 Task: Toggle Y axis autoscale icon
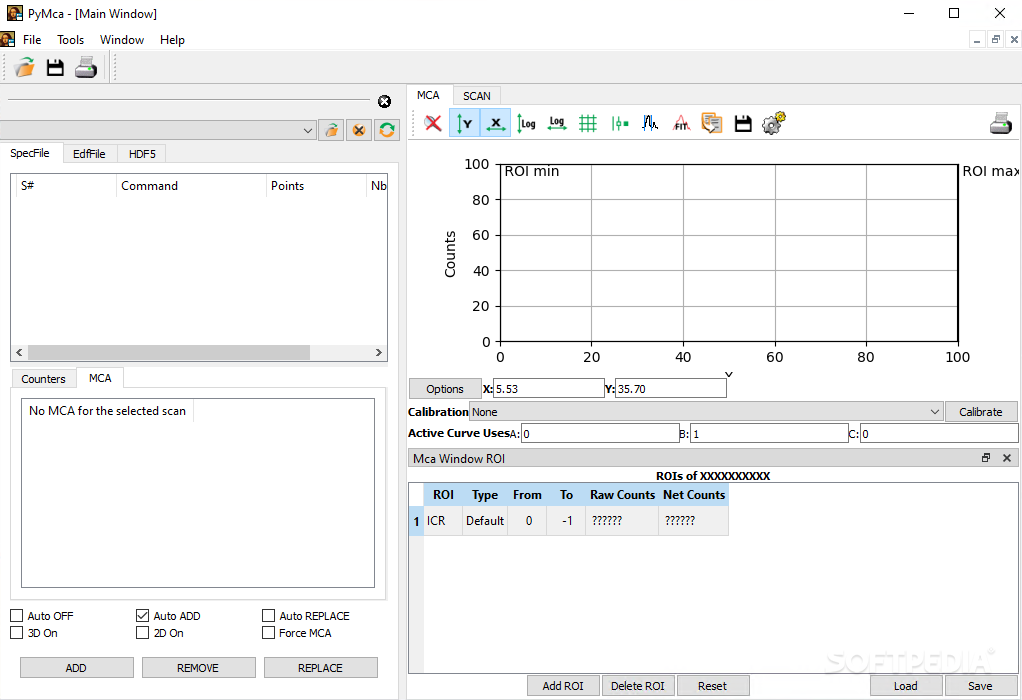click(x=464, y=123)
